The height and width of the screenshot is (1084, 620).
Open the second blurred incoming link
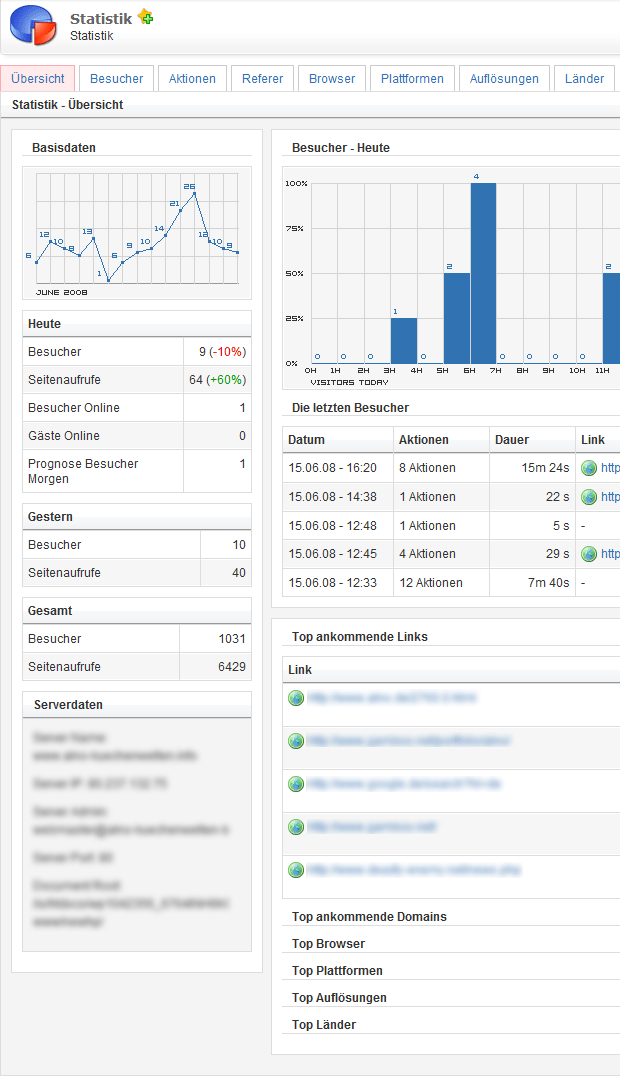408,741
